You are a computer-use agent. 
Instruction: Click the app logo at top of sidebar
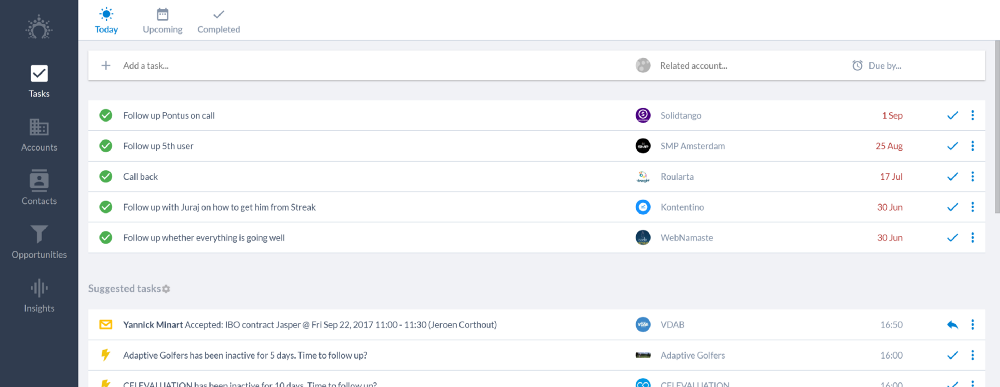(x=39, y=29)
